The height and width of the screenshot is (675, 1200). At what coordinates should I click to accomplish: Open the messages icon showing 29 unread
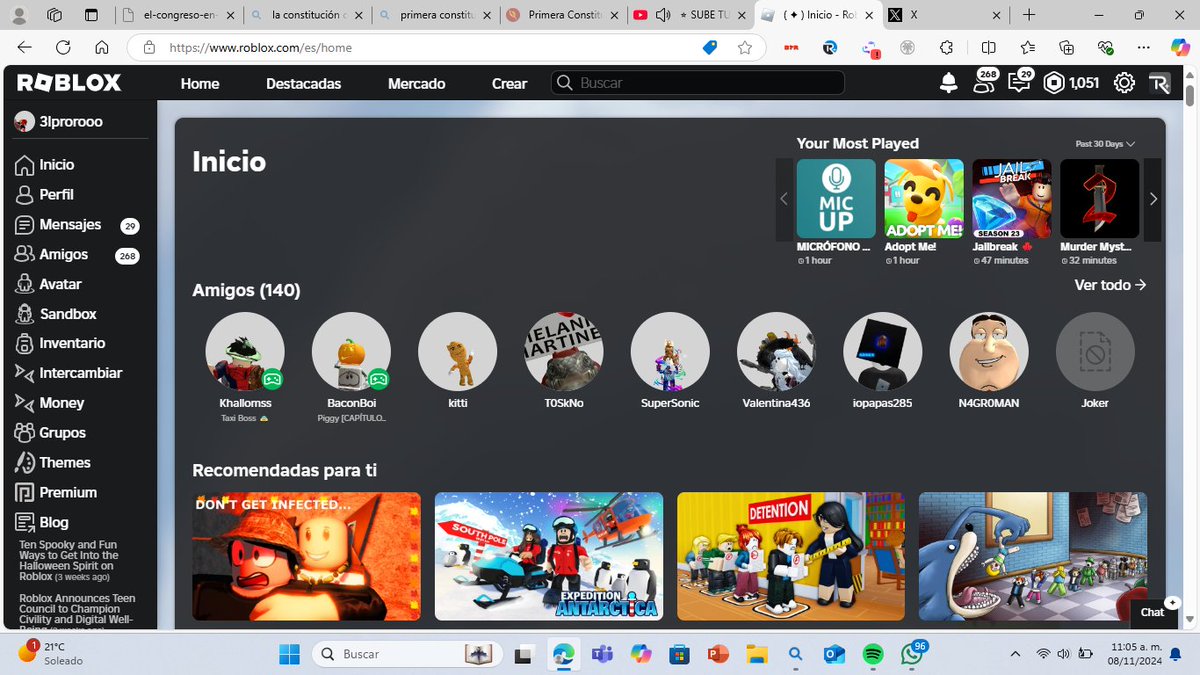tap(1018, 83)
